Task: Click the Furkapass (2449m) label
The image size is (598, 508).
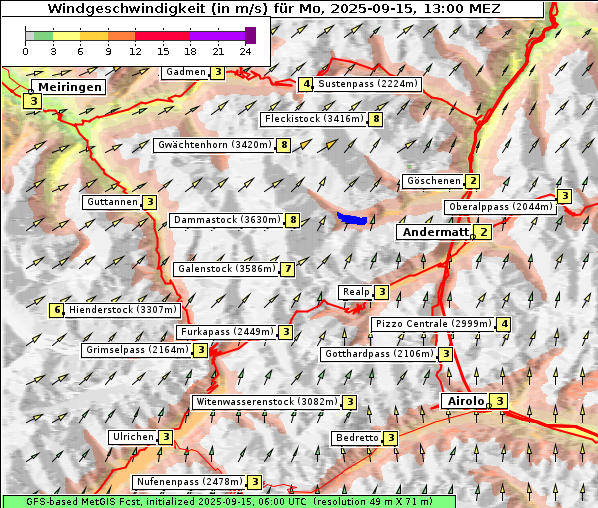Action: (227, 332)
